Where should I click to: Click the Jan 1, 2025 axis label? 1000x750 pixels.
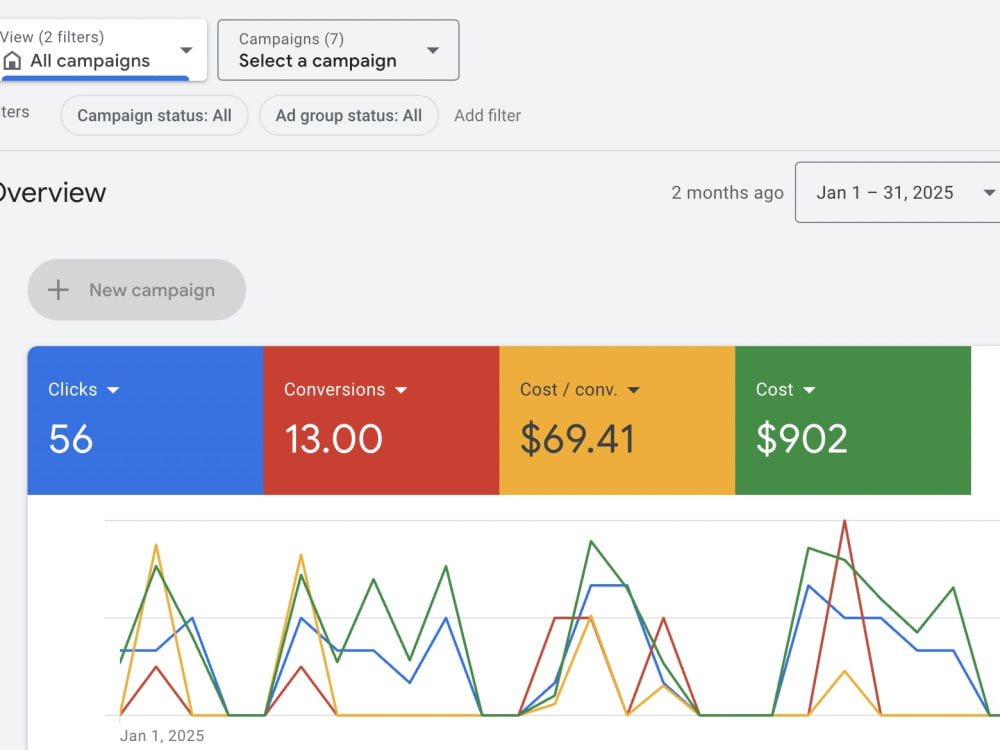(x=162, y=736)
